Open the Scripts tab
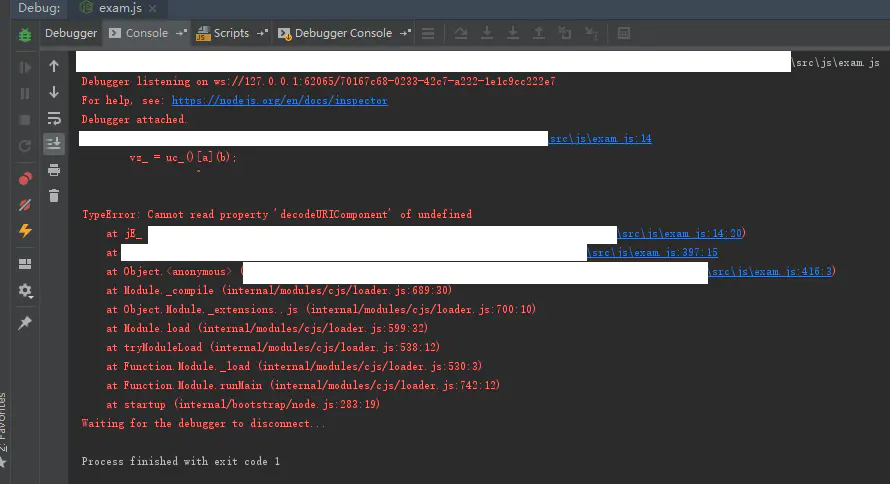This screenshot has width=890, height=484. (222, 33)
